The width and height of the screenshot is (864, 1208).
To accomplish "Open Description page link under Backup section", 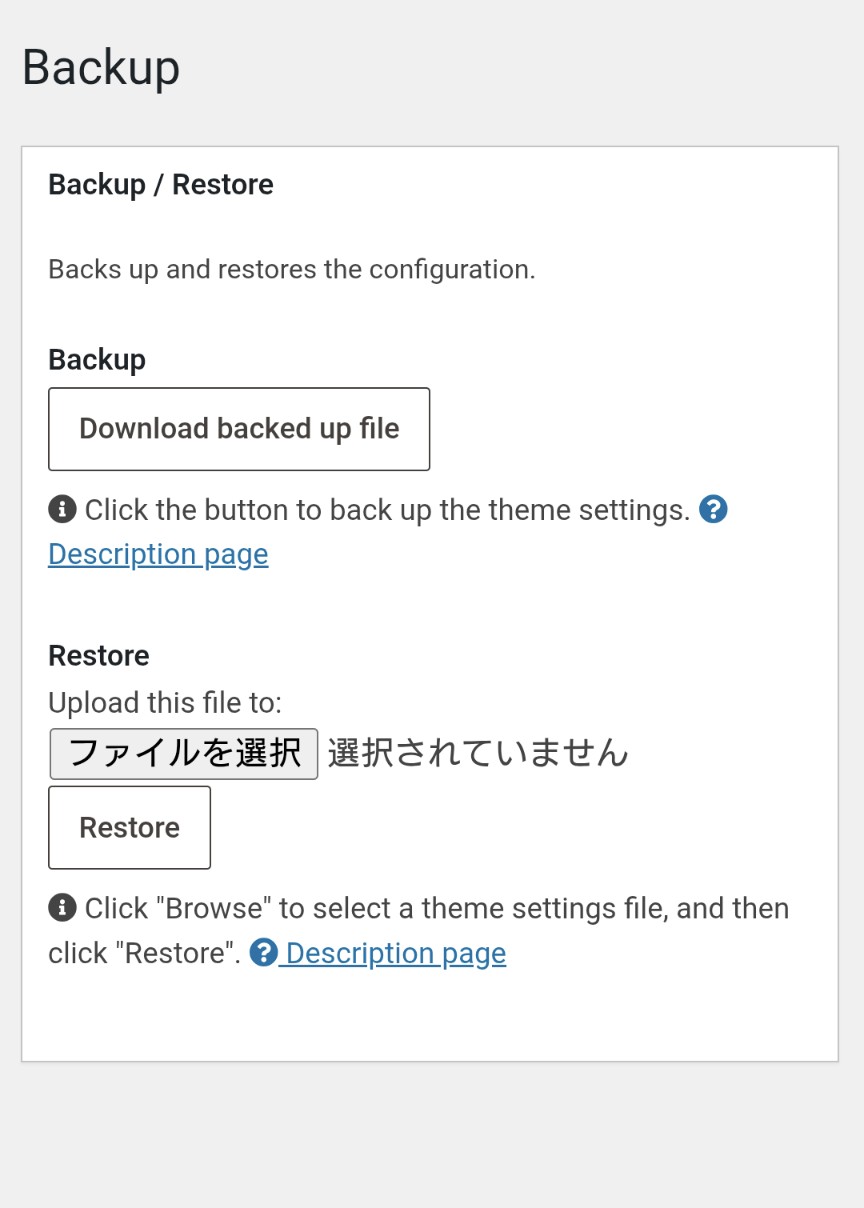I will (158, 554).
